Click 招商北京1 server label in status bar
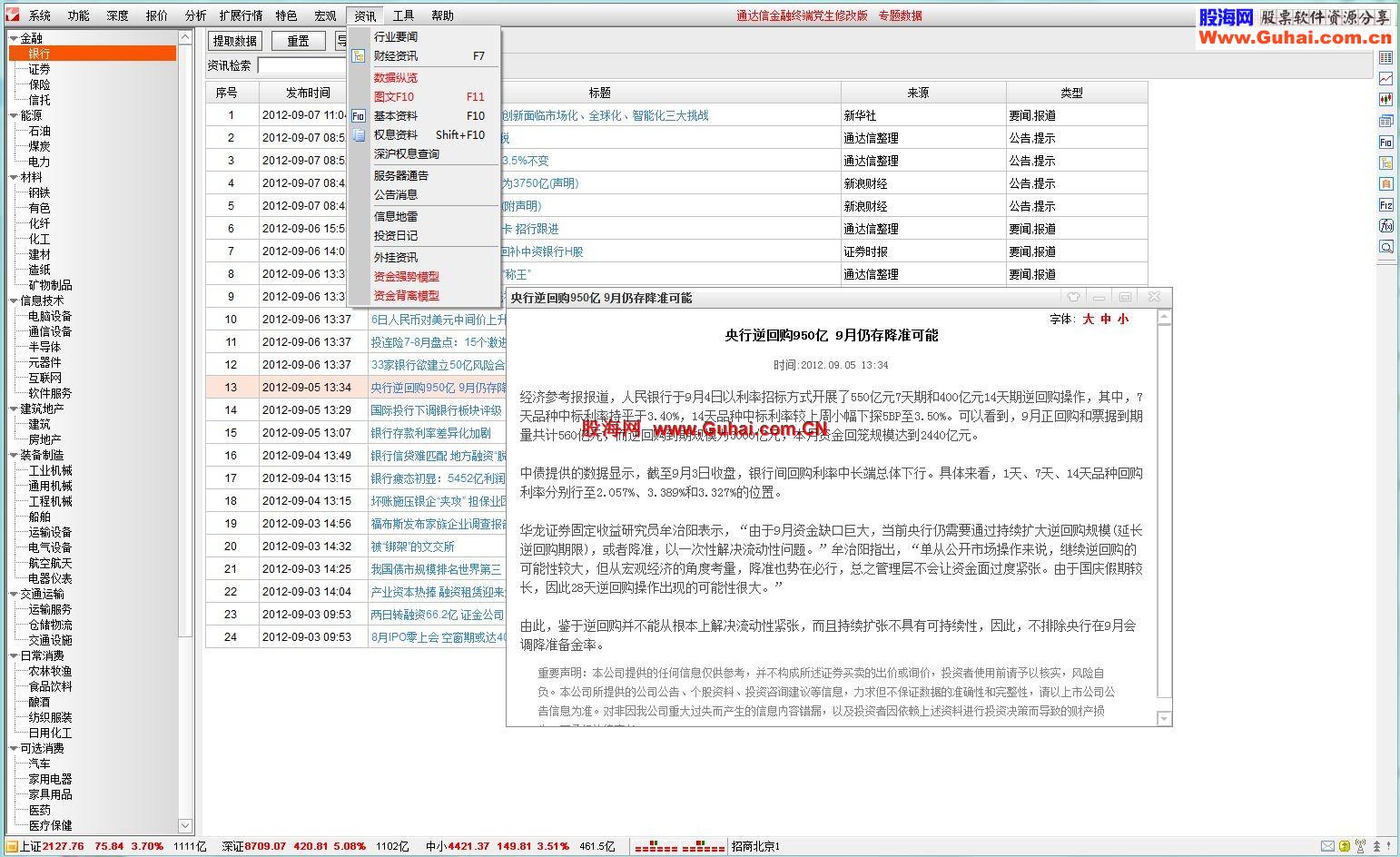 point(756,846)
